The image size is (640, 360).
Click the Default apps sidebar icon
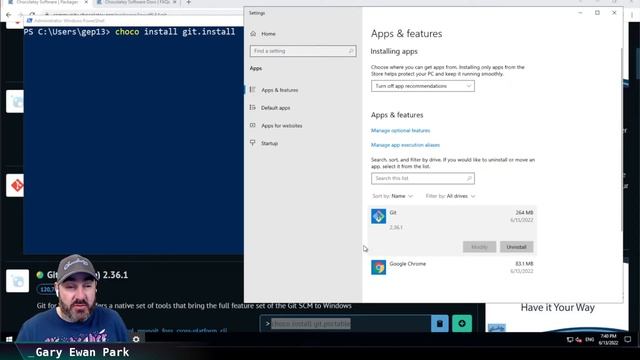253,108
